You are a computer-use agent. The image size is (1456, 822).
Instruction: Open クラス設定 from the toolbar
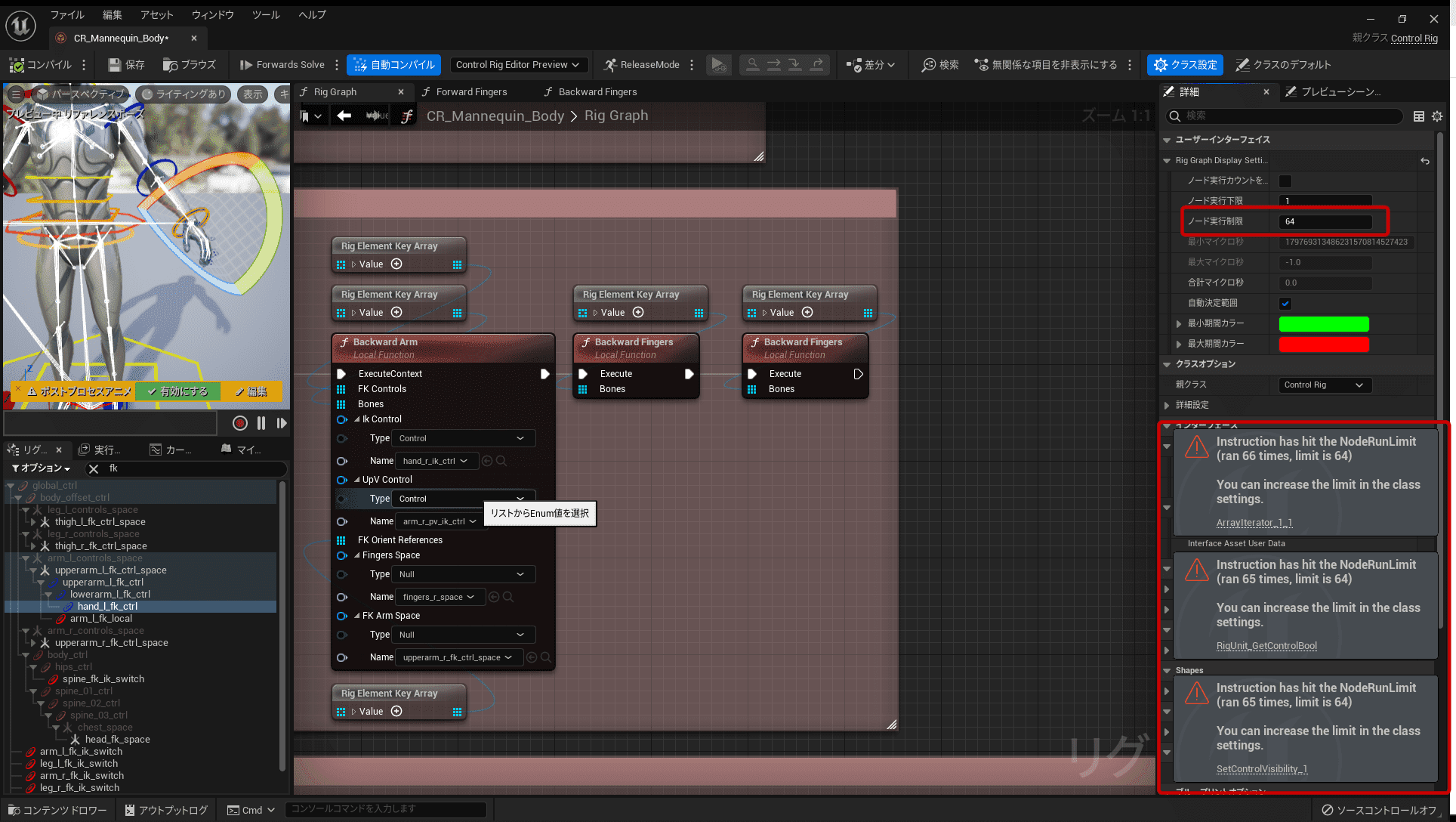coord(1184,64)
